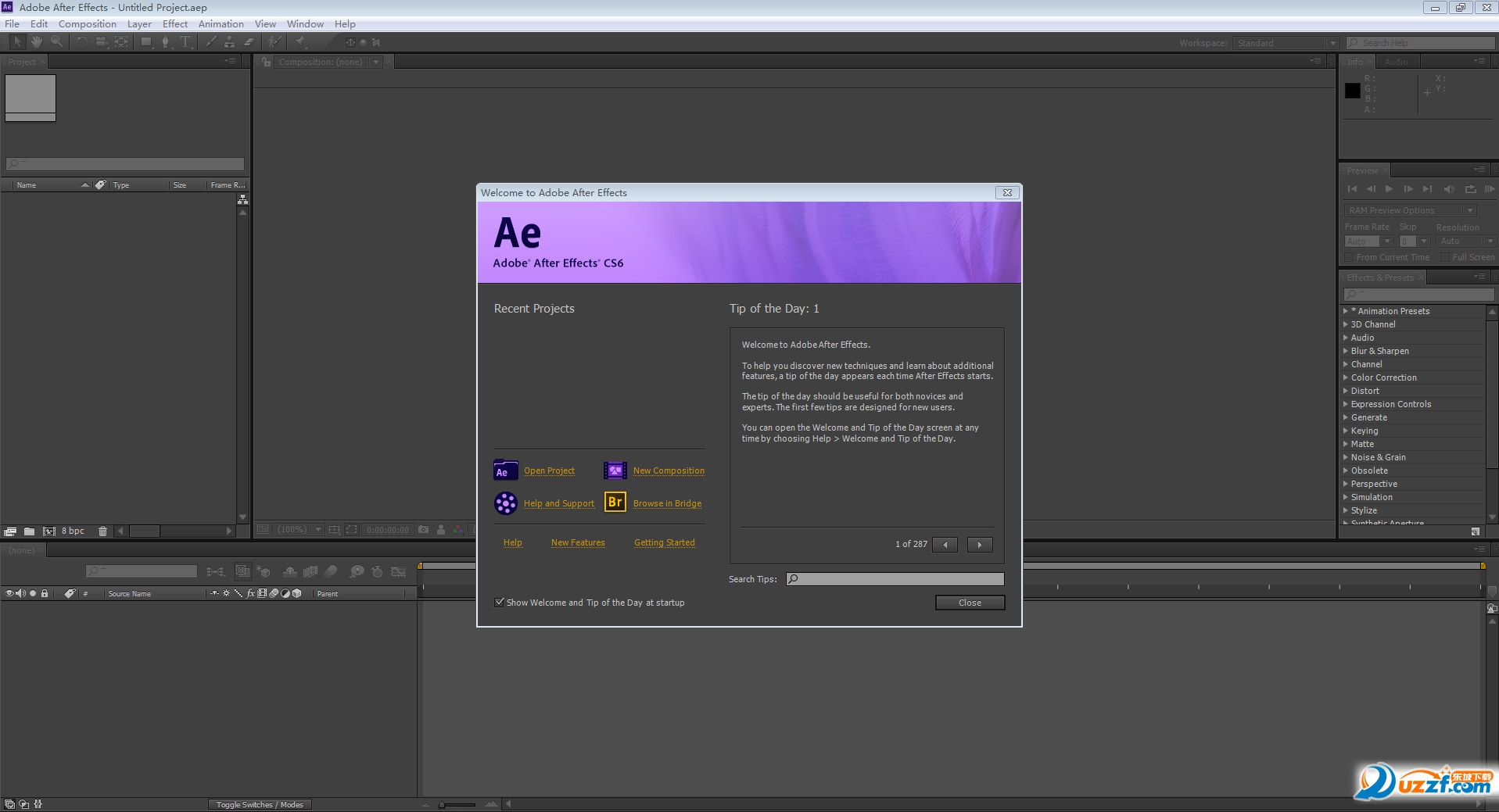The height and width of the screenshot is (812, 1499).
Task: Switch to the Audio panel tab
Action: (1396, 62)
